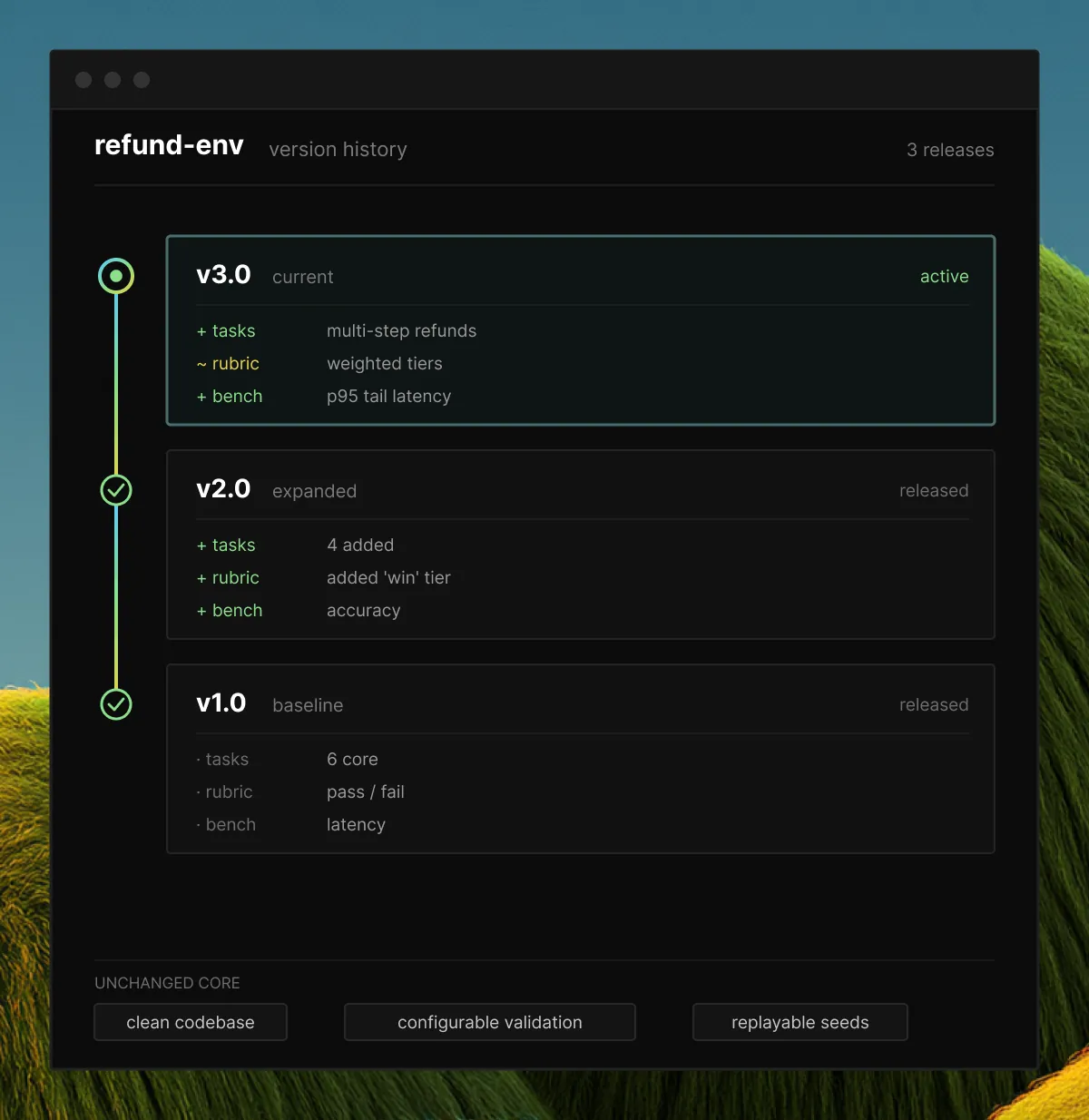This screenshot has width=1089, height=1120.
Task: Select the v2.0 checkmark timeline node
Action: click(116, 490)
